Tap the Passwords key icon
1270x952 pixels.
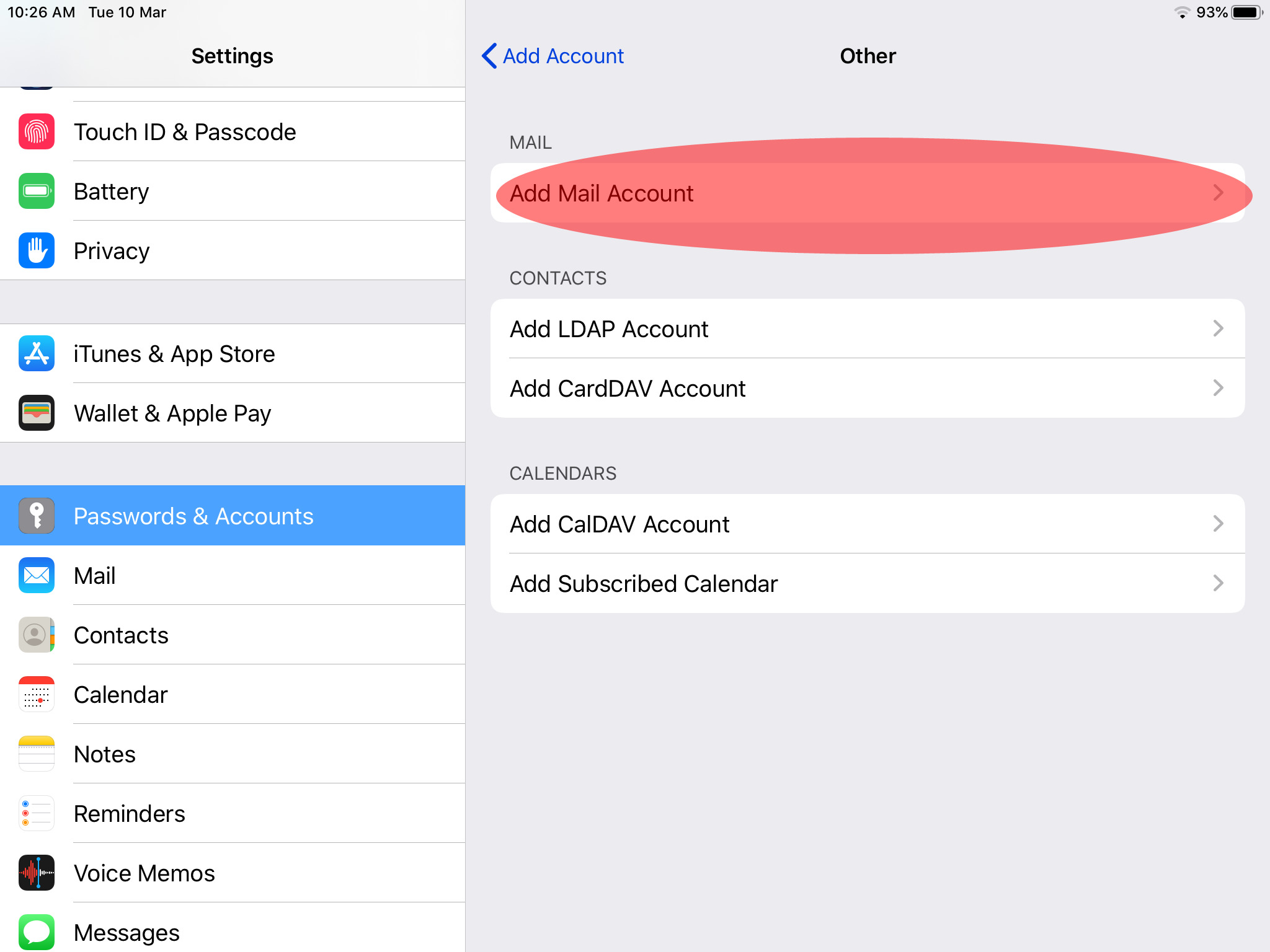point(37,516)
